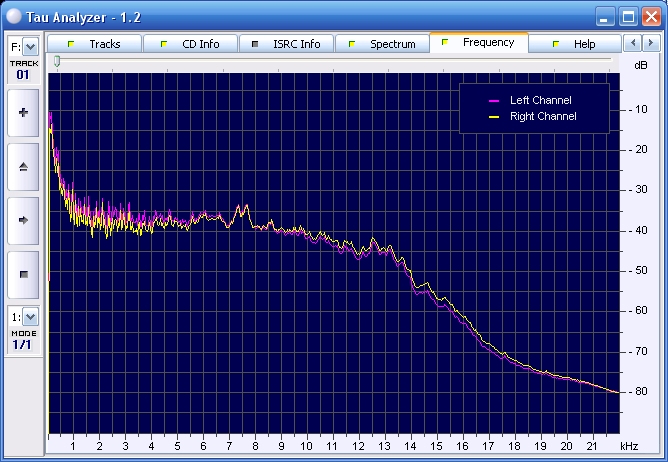Expand the mode selector dropdown
Image resolution: width=668 pixels, height=462 pixels.
(x=30, y=317)
